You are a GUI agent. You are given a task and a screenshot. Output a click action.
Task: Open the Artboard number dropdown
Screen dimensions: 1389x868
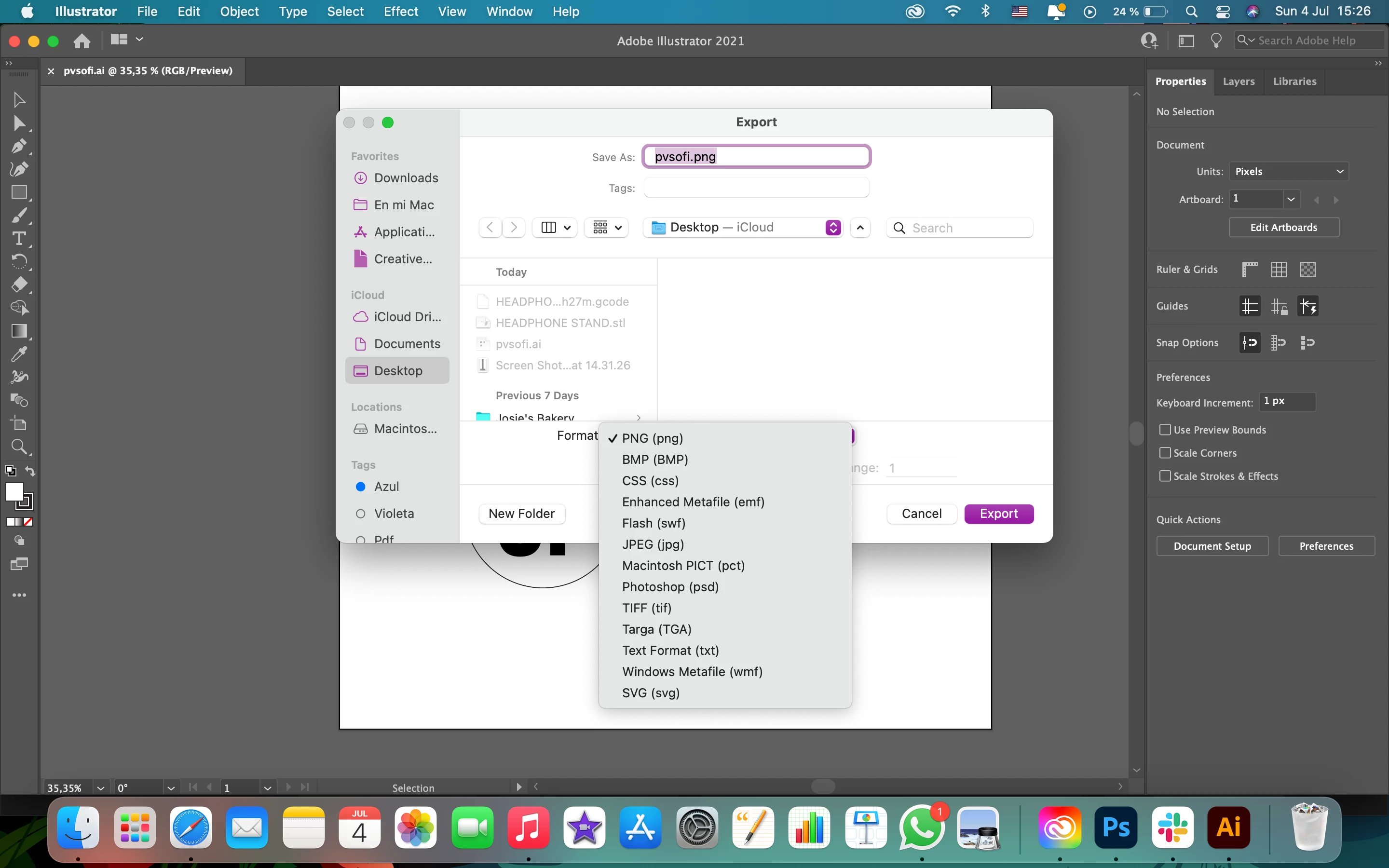pyautogui.click(x=1291, y=199)
